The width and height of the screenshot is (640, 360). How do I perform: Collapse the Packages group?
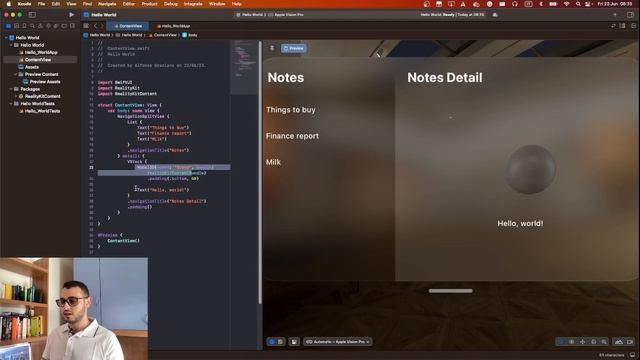tap(11, 89)
